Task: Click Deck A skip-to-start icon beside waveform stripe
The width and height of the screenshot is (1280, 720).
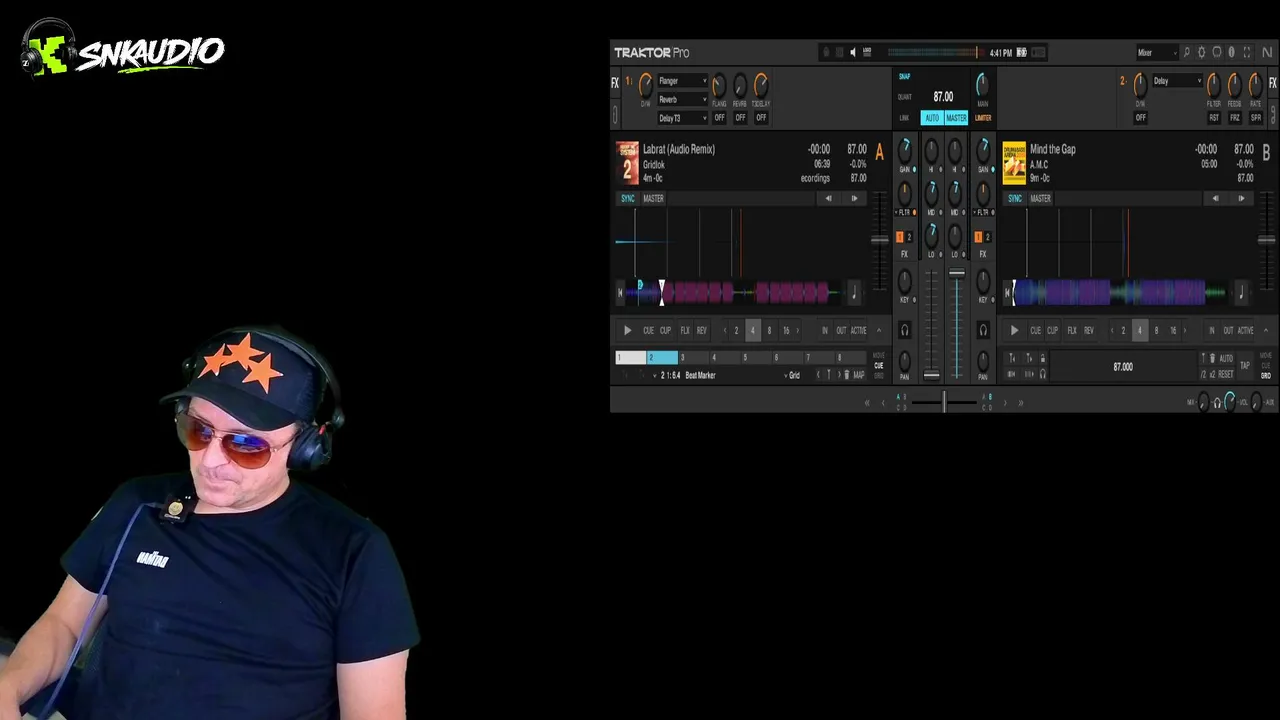Action: (620, 292)
